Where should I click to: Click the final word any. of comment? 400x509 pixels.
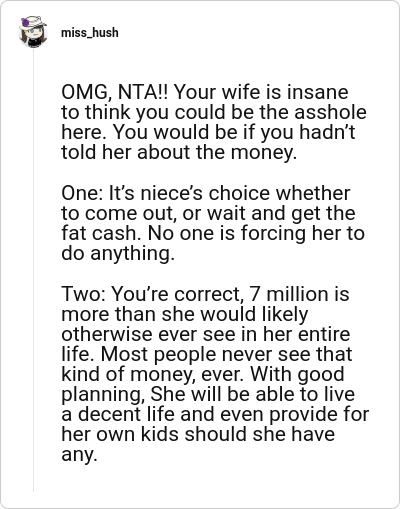pos(79,455)
